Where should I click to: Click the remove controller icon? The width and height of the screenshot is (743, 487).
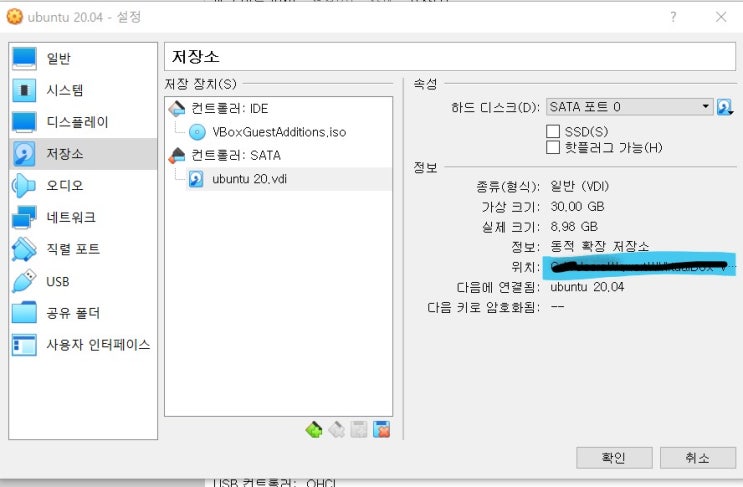[x=336, y=429]
